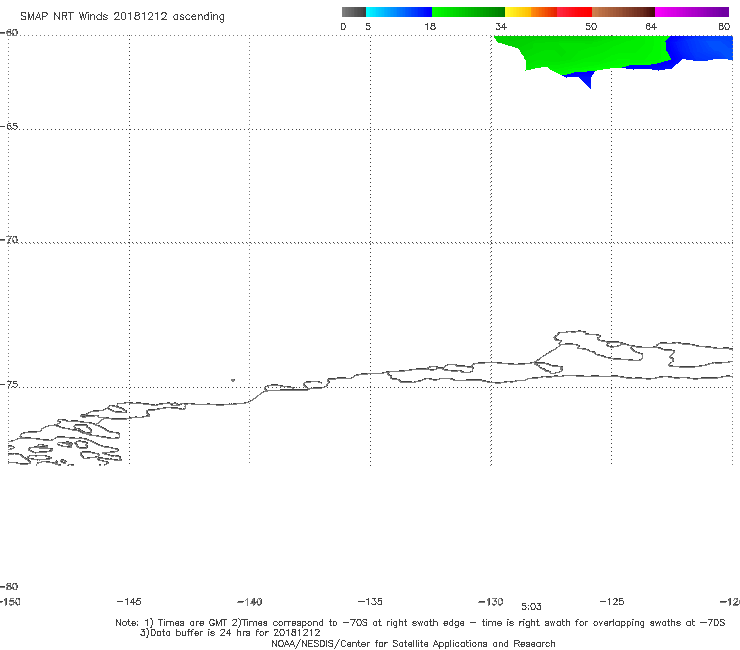This screenshot has width=740, height=650.
Task: Click the blue wind swath area at top-right corner
Action: pos(701,47)
